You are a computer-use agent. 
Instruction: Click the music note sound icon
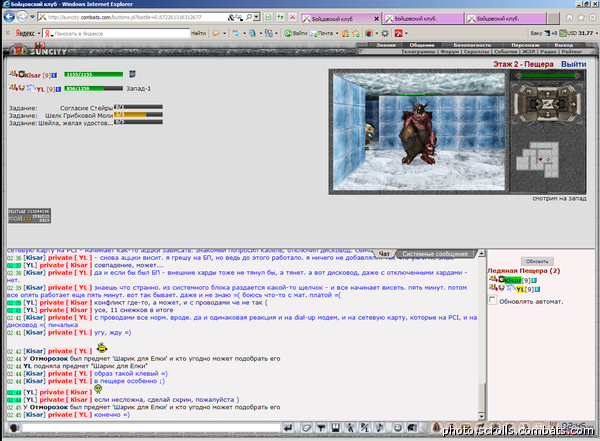(x=379, y=428)
